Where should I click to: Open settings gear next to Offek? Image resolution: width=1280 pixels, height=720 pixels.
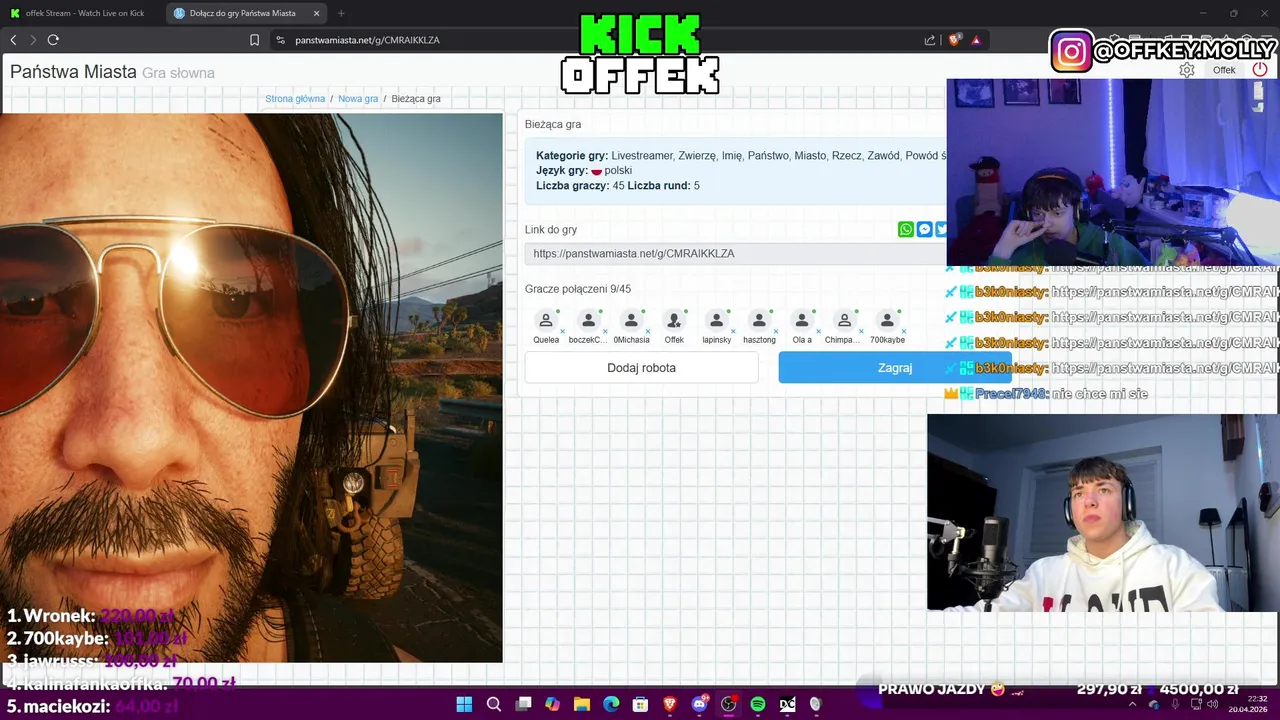pos(1187,70)
